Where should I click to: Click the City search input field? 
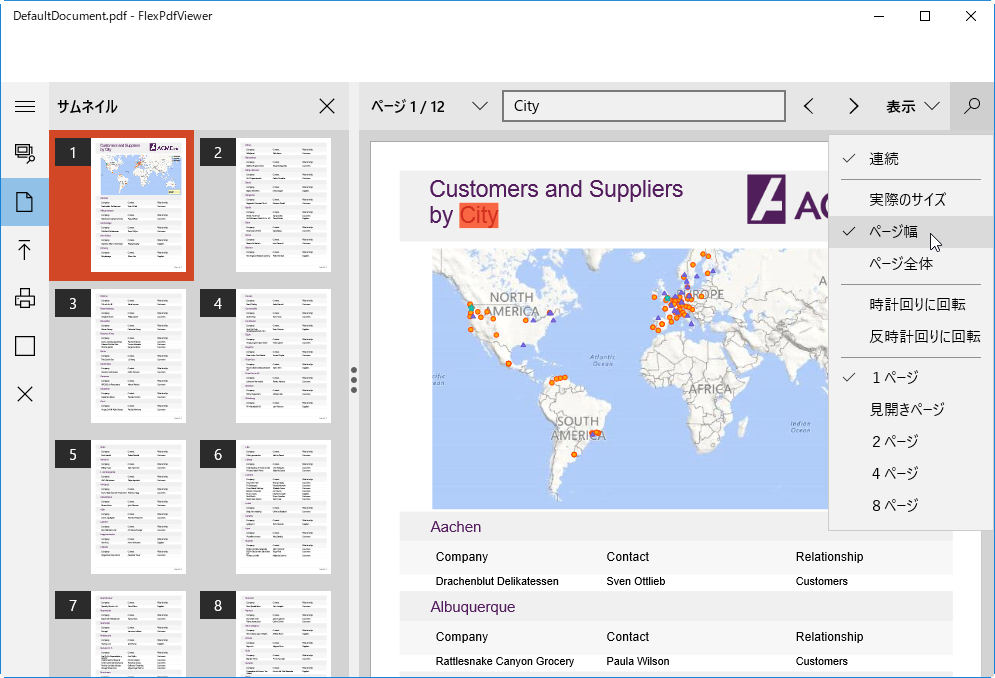coord(644,106)
